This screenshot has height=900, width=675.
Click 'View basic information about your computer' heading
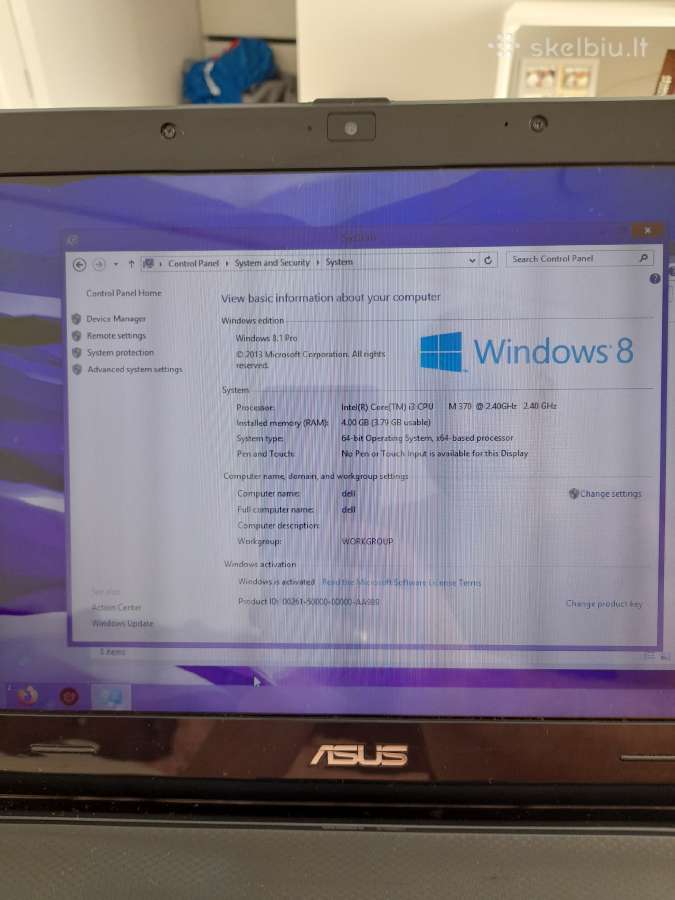click(331, 298)
